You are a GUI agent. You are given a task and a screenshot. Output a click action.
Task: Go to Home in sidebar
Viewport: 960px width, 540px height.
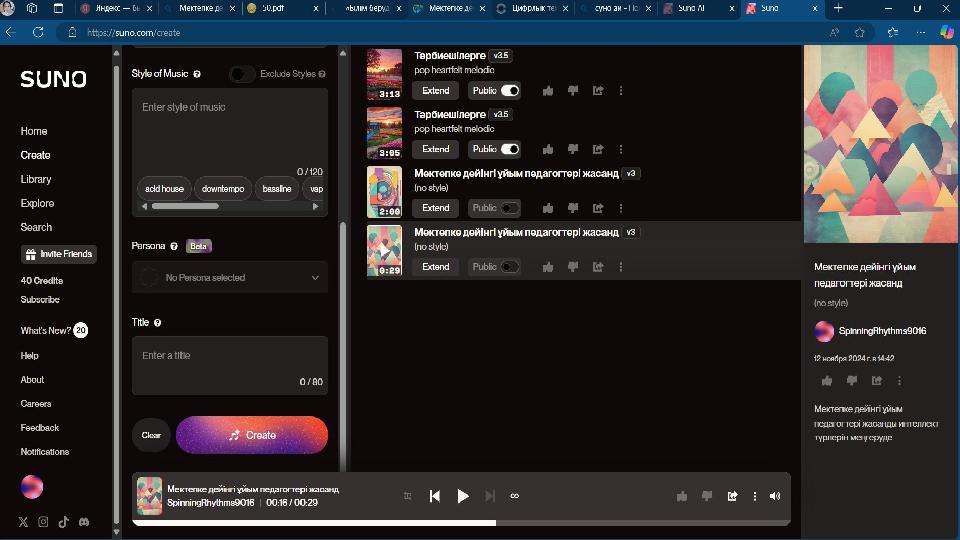34,131
